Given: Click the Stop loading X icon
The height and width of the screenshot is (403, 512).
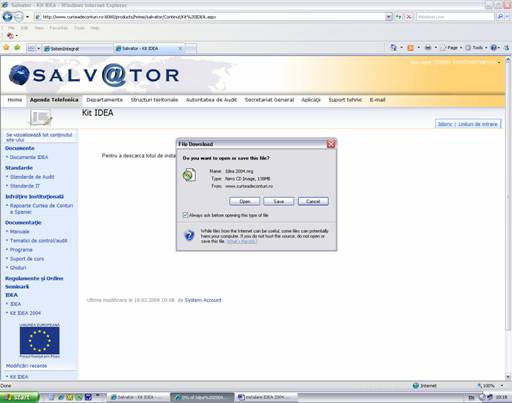Looking at the screenshot, I should click(x=409, y=16).
